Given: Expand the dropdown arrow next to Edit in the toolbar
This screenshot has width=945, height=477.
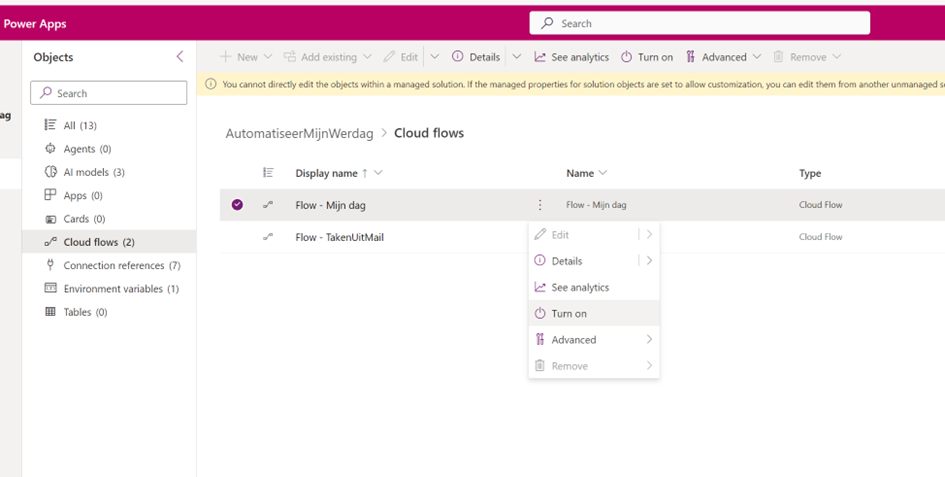Looking at the screenshot, I should pos(435,57).
